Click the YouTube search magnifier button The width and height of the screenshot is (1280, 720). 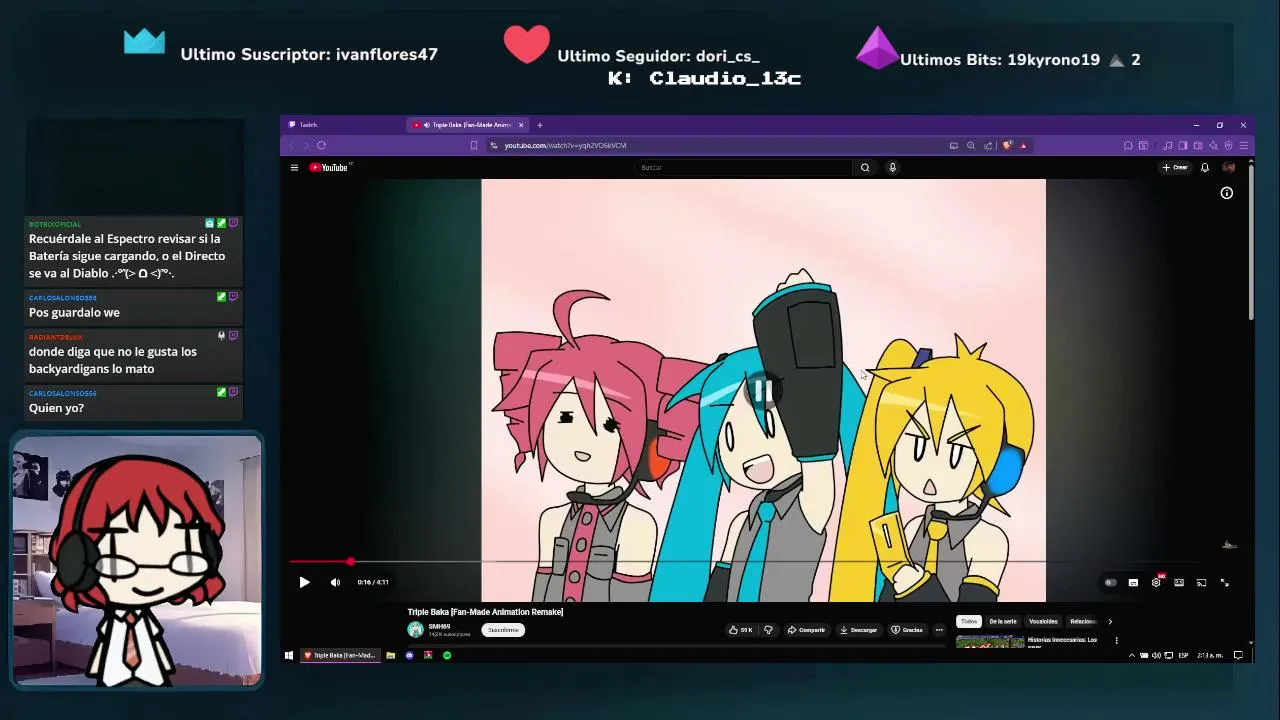tap(865, 168)
